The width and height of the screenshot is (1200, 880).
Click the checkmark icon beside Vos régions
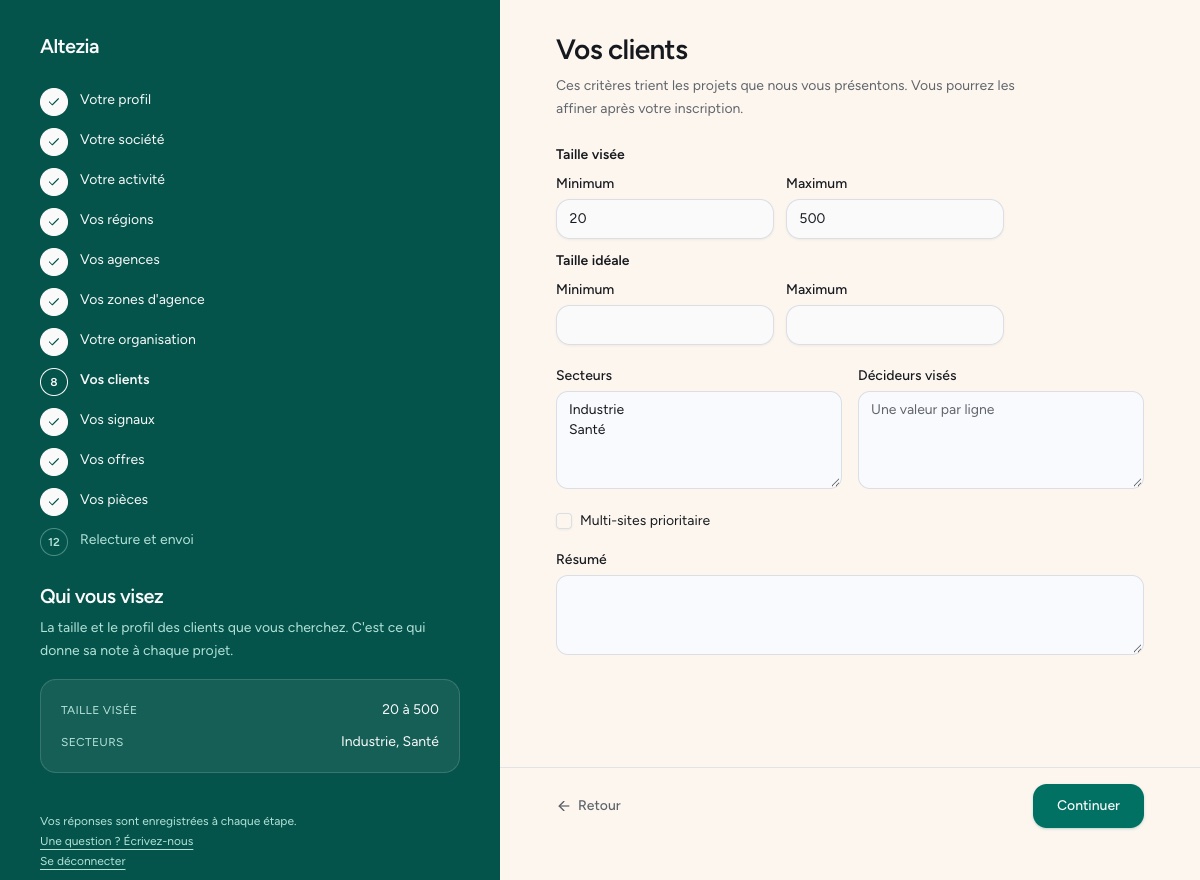54,222
